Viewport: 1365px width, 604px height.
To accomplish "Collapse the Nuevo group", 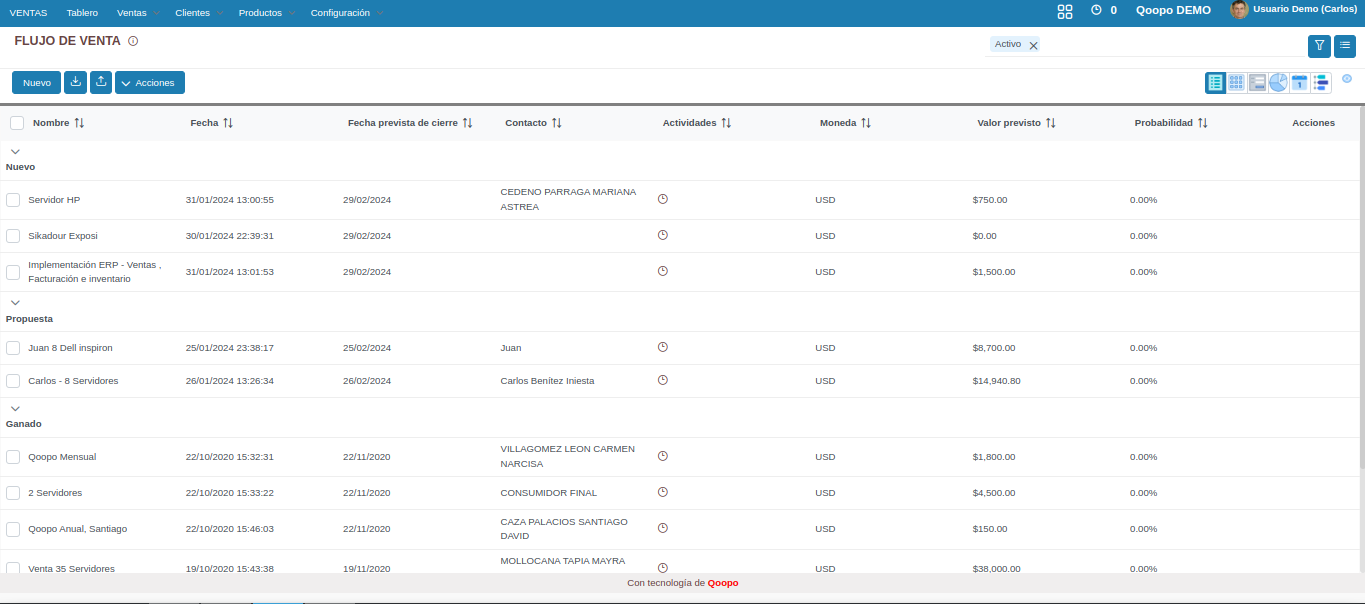I will 15,151.
